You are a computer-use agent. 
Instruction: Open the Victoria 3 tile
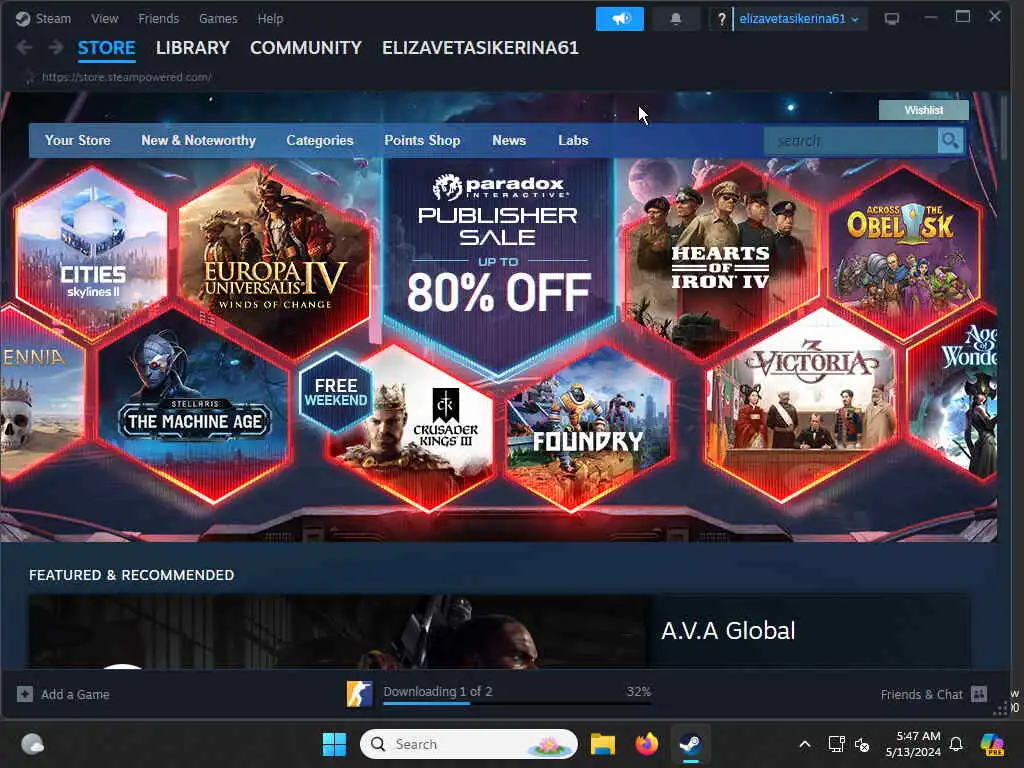[x=803, y=405]
